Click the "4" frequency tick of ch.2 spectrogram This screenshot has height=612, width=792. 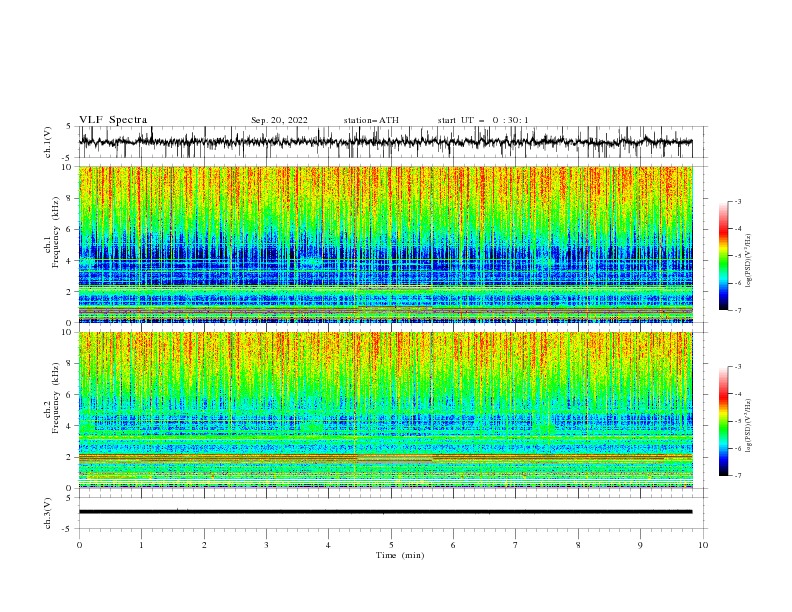[70, 426]
